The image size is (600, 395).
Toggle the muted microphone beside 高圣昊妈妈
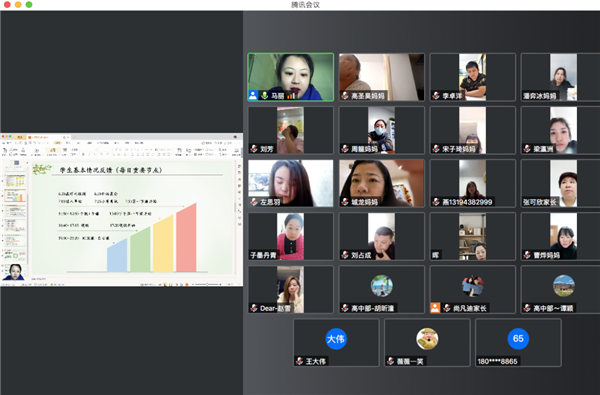tap(345, 95)
